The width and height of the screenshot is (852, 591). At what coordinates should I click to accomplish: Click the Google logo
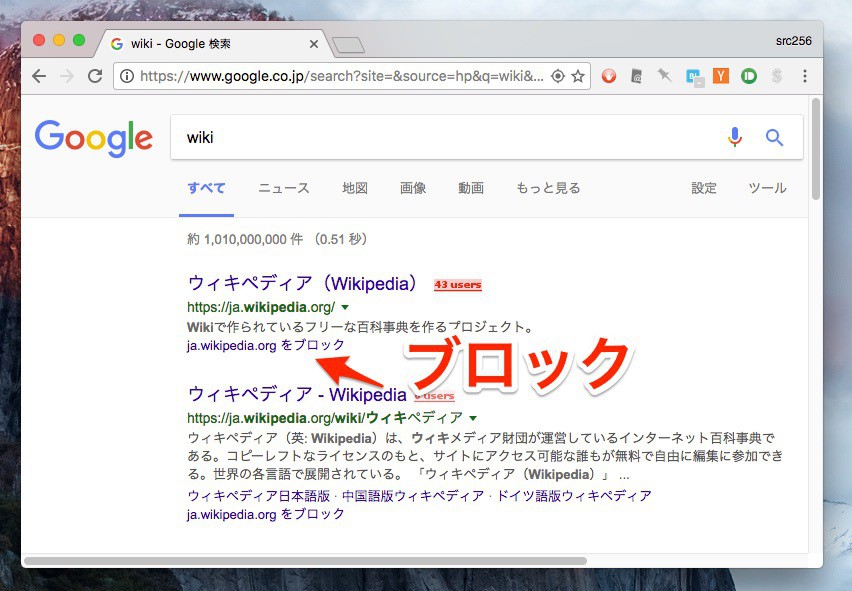pyautogui.click(x=93, y=139)
